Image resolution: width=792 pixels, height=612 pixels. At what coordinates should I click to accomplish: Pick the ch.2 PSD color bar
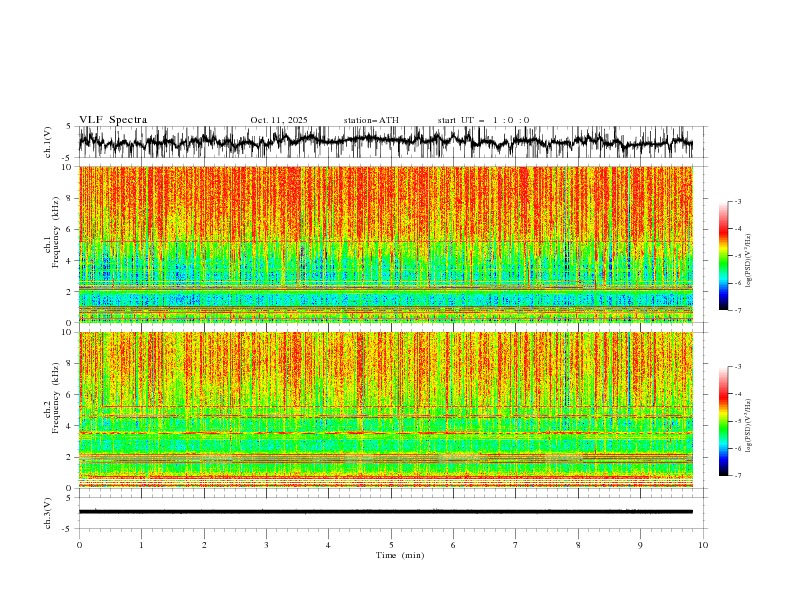[x=723, y=421]
